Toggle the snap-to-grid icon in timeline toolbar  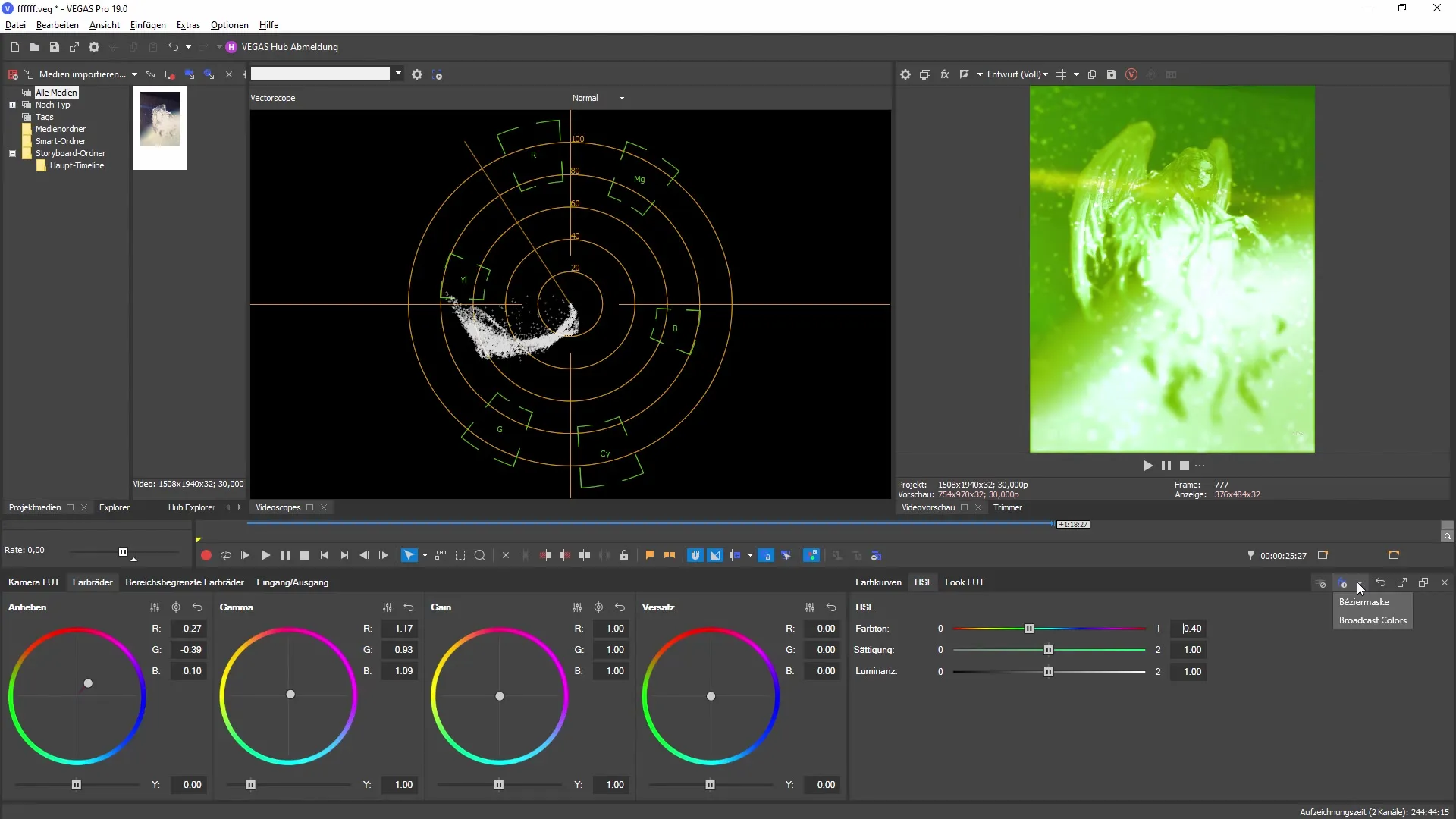[x=697, y=555]
